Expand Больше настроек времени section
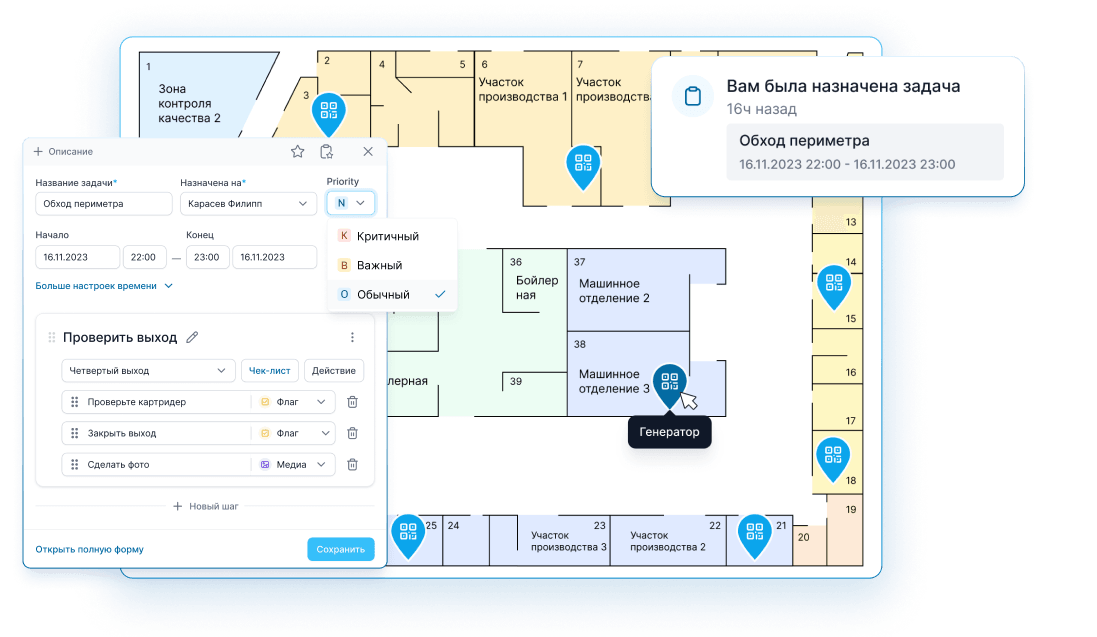Viewport: 1097px width, 637px height. 104,286
